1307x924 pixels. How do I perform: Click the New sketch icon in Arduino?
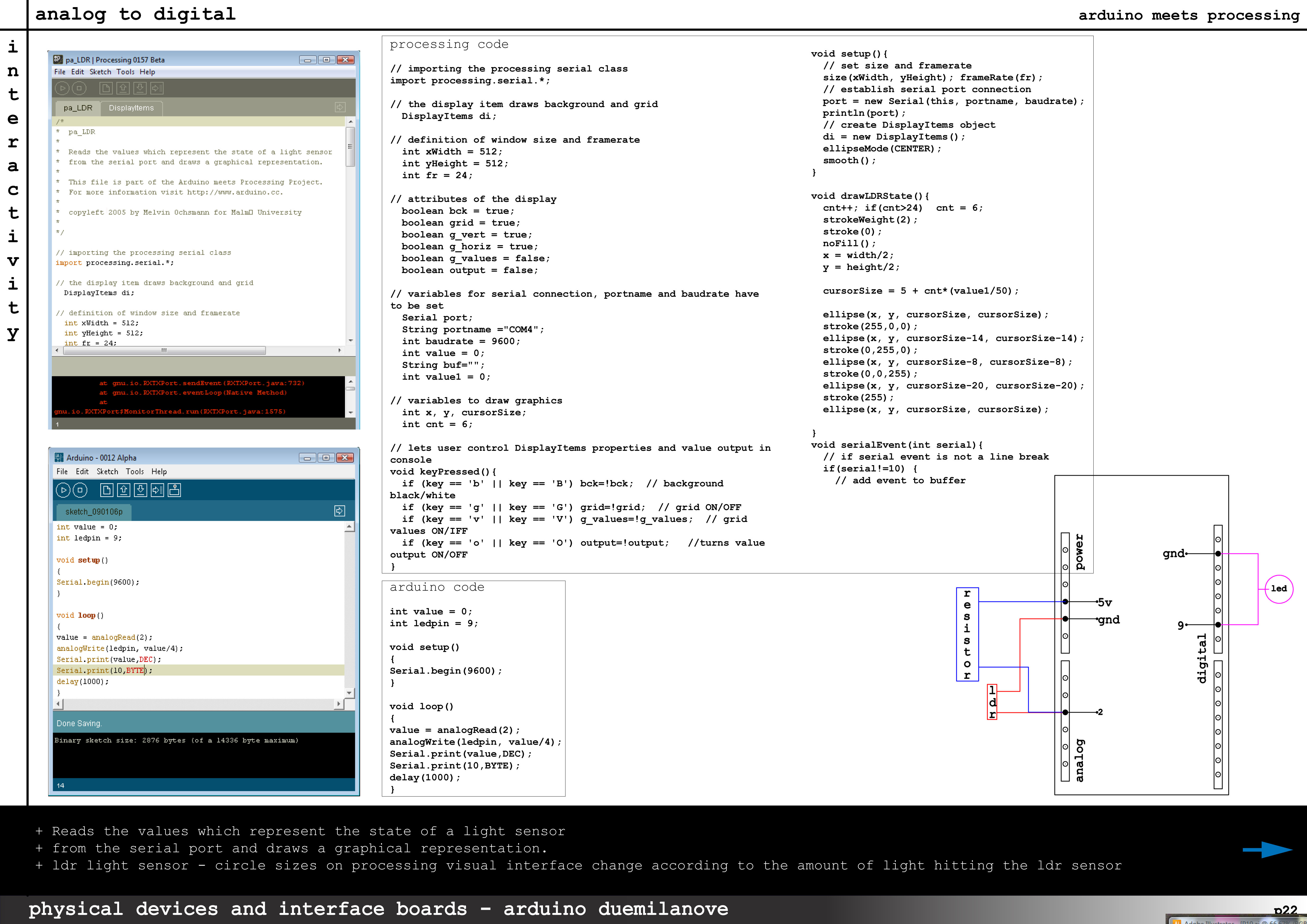click(106, 490)
